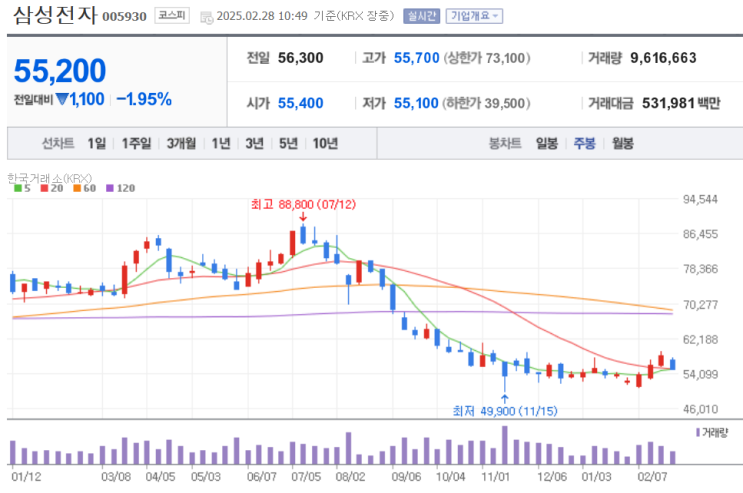This screenshot has height=493, width=743.
Task: Click the purple 거래량 legend marker
Action: pos(698,432)
